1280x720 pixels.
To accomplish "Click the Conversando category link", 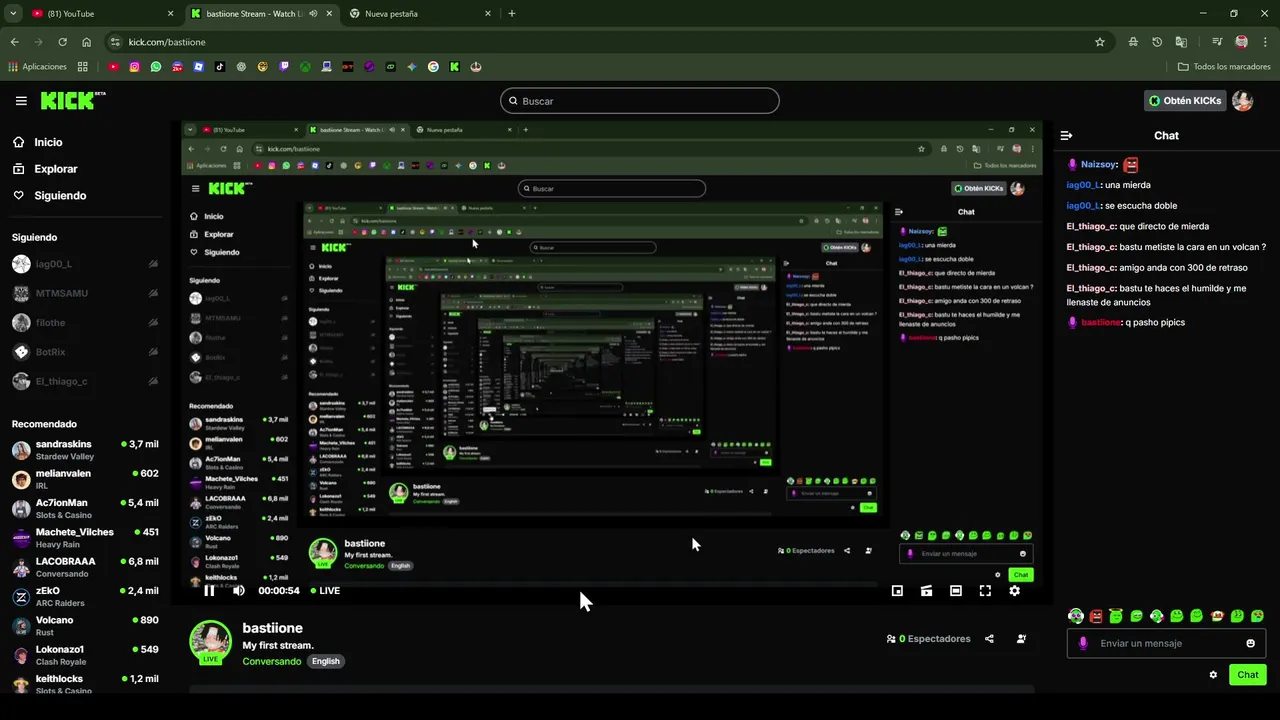I will (x=271, y=661).
